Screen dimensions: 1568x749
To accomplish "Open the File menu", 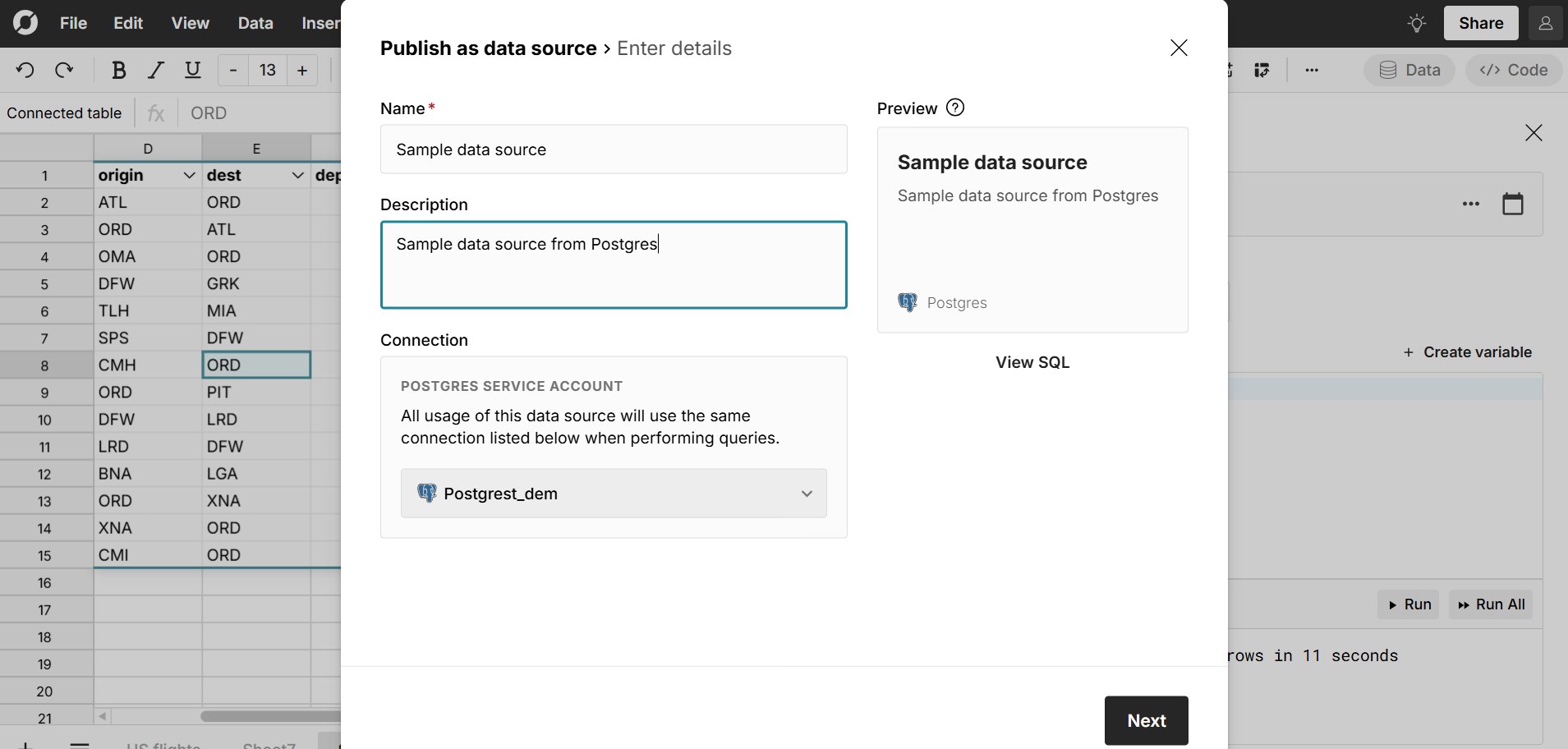I will coord(73,24).
